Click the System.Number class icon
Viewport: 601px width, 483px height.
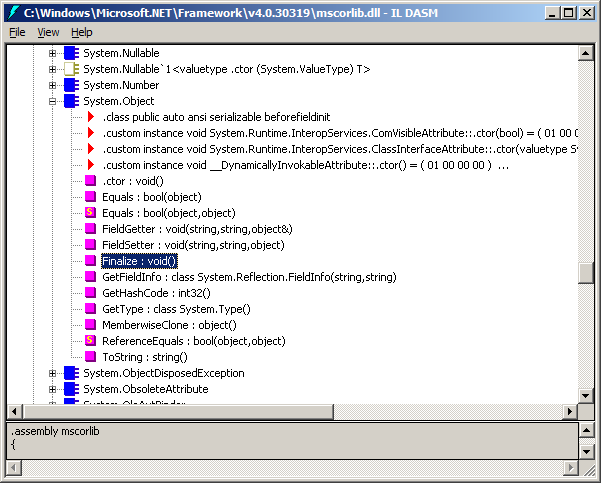71,85
